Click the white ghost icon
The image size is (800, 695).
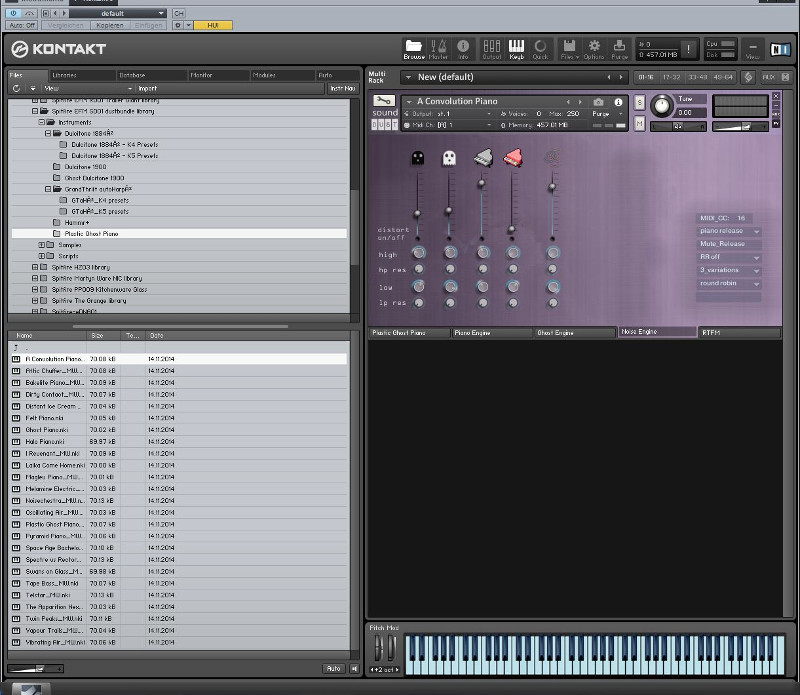click(448, 158)
